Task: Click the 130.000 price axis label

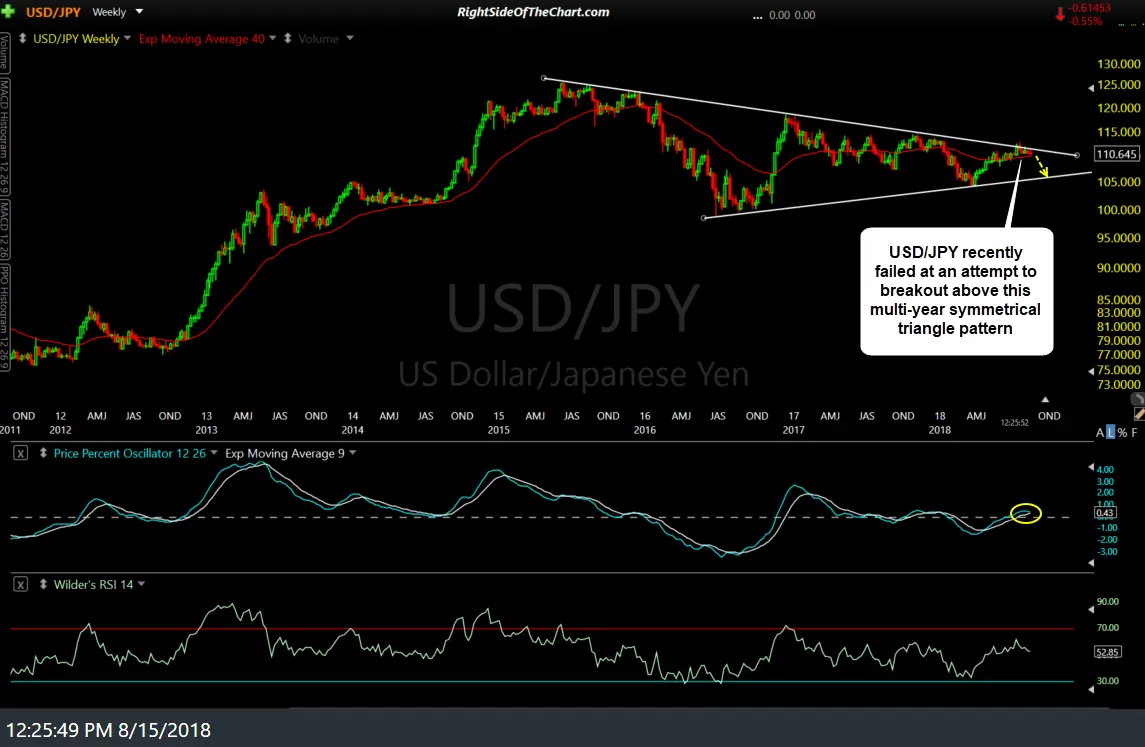Action: 1118,64
